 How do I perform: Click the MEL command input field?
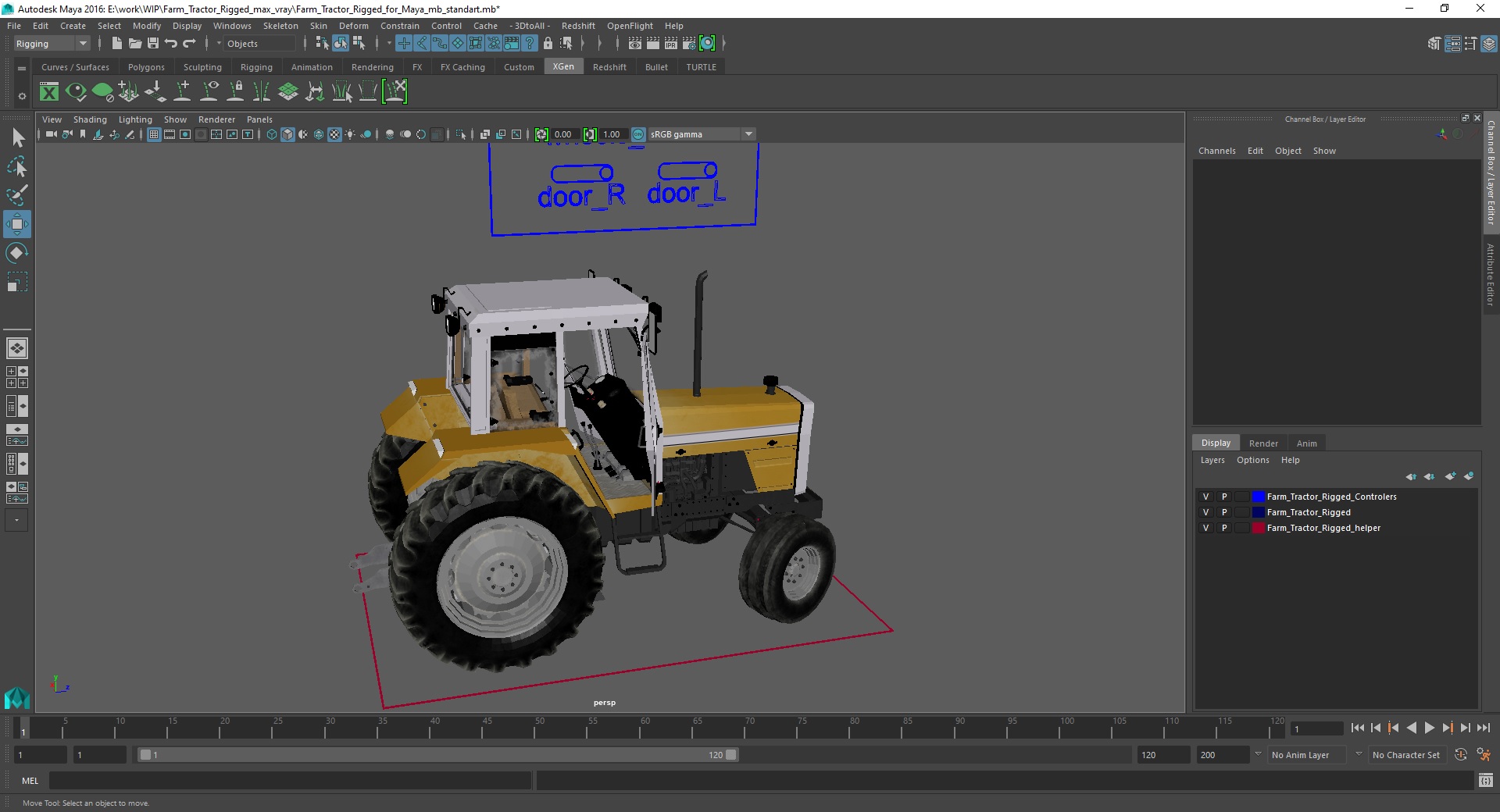[291, 780]
